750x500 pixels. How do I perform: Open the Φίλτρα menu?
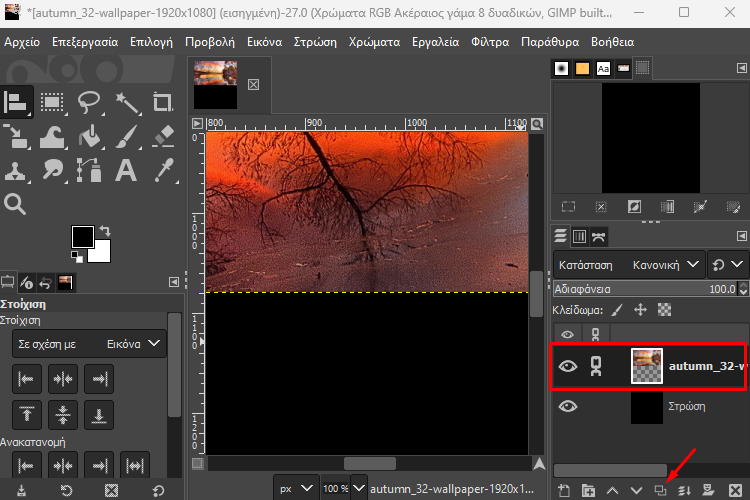pyautogui.click(x=490, y=42)
